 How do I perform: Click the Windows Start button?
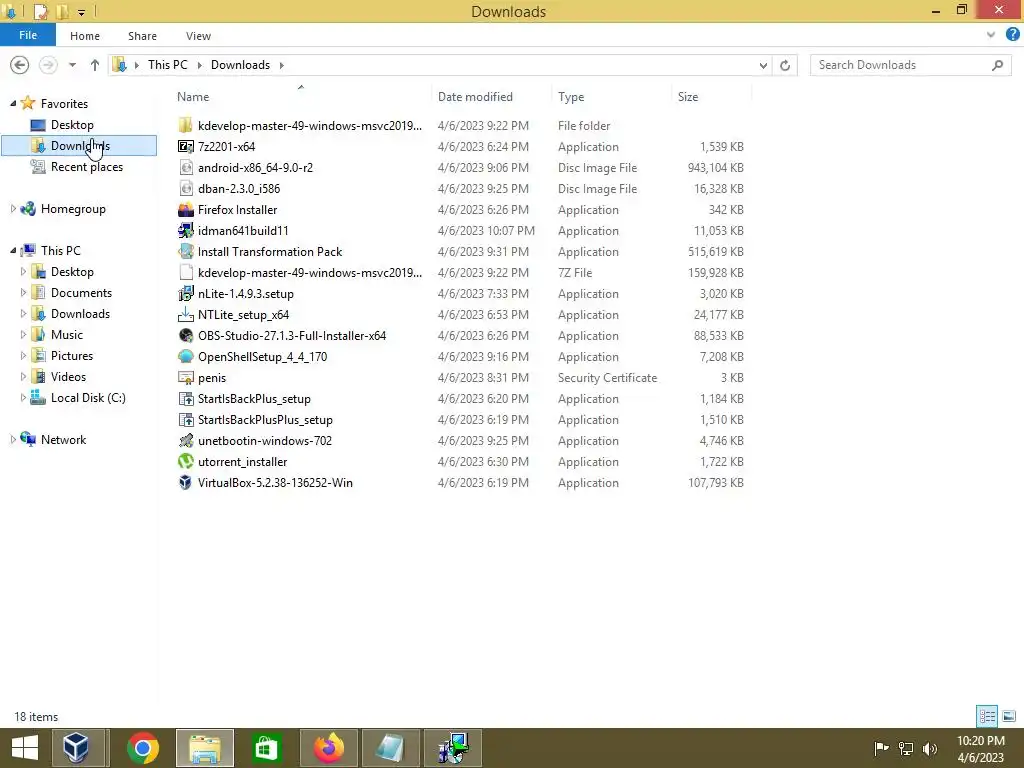point(25,748)
